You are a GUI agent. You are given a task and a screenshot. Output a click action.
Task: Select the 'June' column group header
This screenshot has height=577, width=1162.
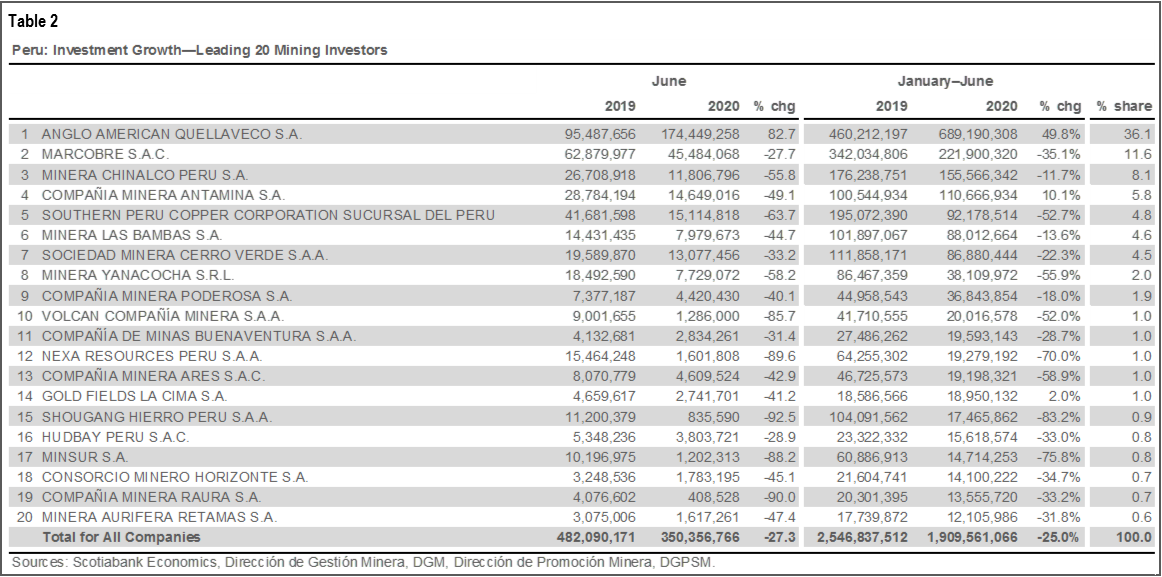click(x=668, y=81)
